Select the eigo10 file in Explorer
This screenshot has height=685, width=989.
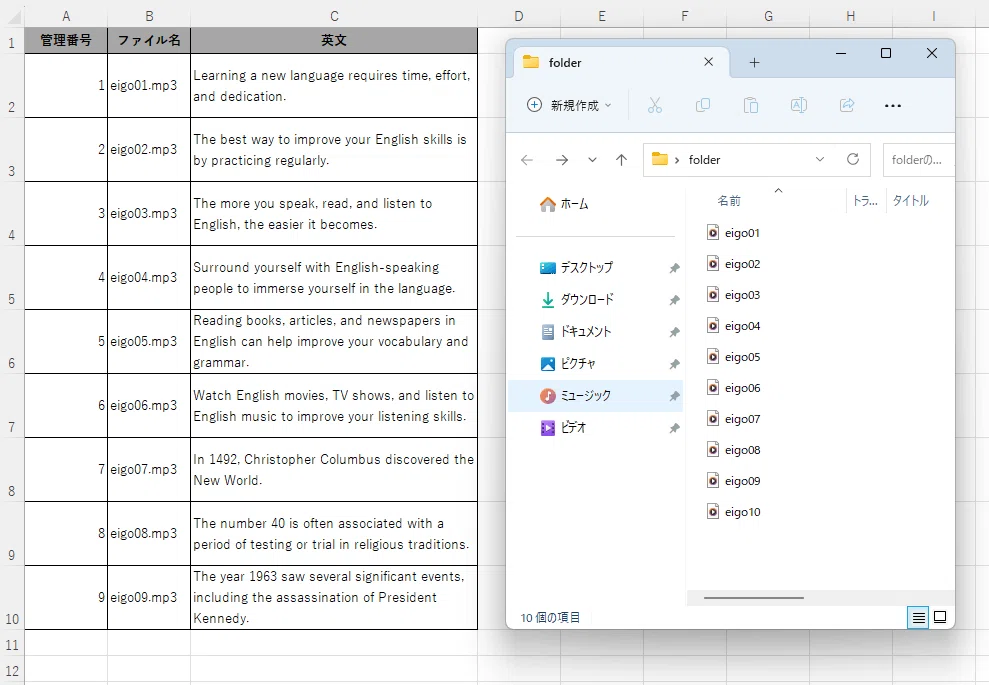(734, 512)
